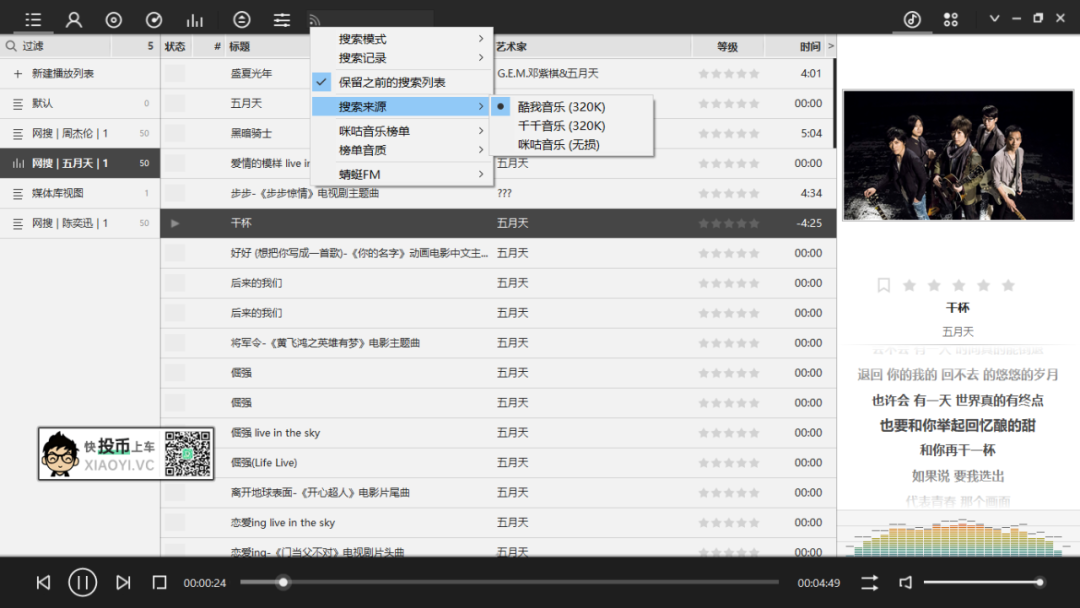Click the filter search magnifier icon
This screenshot has height=608, width=1080.
(11, 46)
